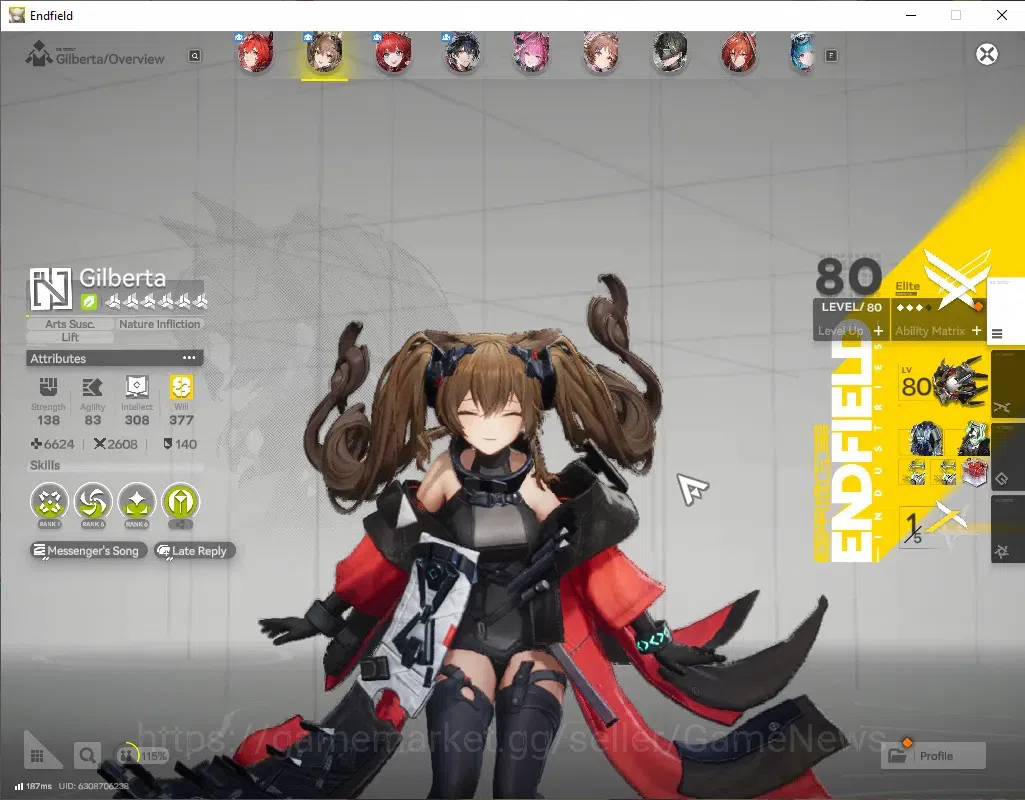The width and height of the screenshot is (1025, 800).
Task: Click the green Nature element leaf icon
Action: [x=89, y=302]
